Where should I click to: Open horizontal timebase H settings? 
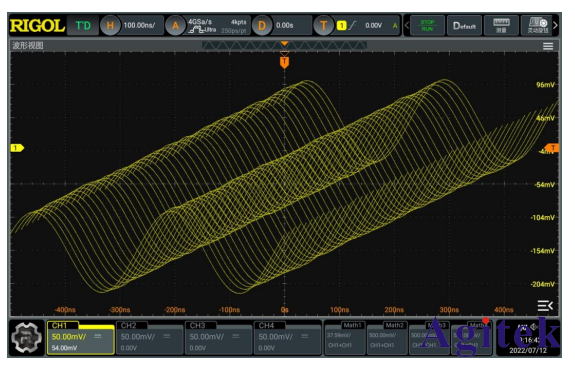110,26
